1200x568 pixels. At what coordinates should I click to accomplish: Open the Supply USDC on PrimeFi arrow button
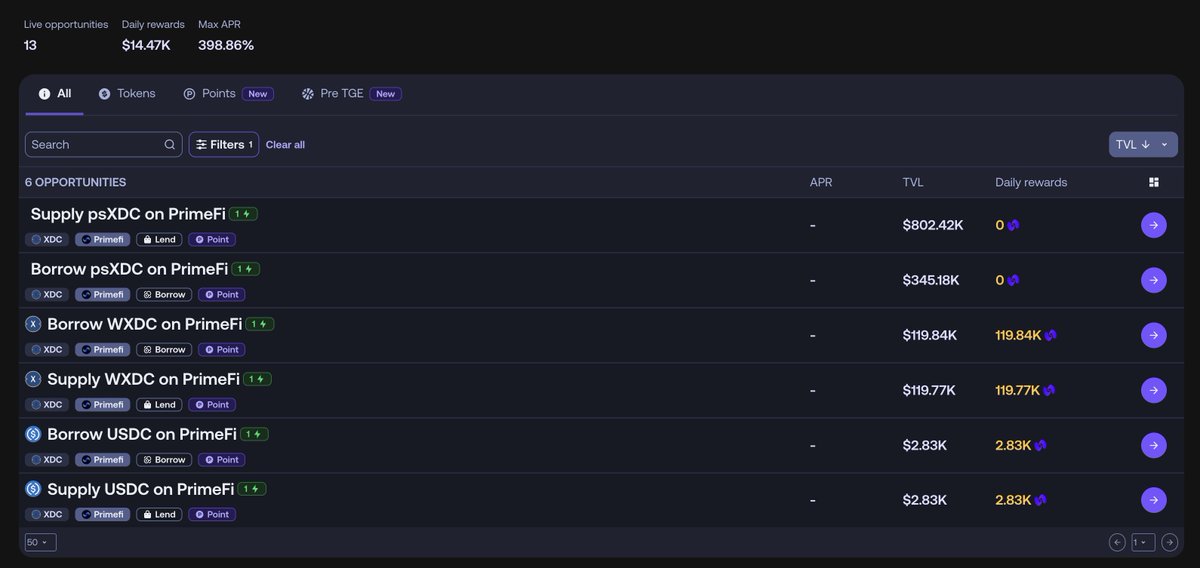click(1153, 500)
